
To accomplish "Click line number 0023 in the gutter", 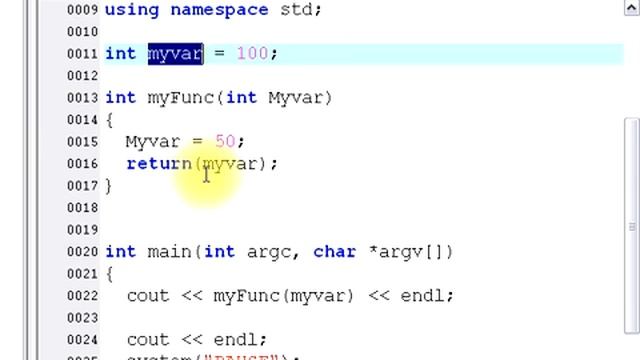I will click(x=82, y=318).
